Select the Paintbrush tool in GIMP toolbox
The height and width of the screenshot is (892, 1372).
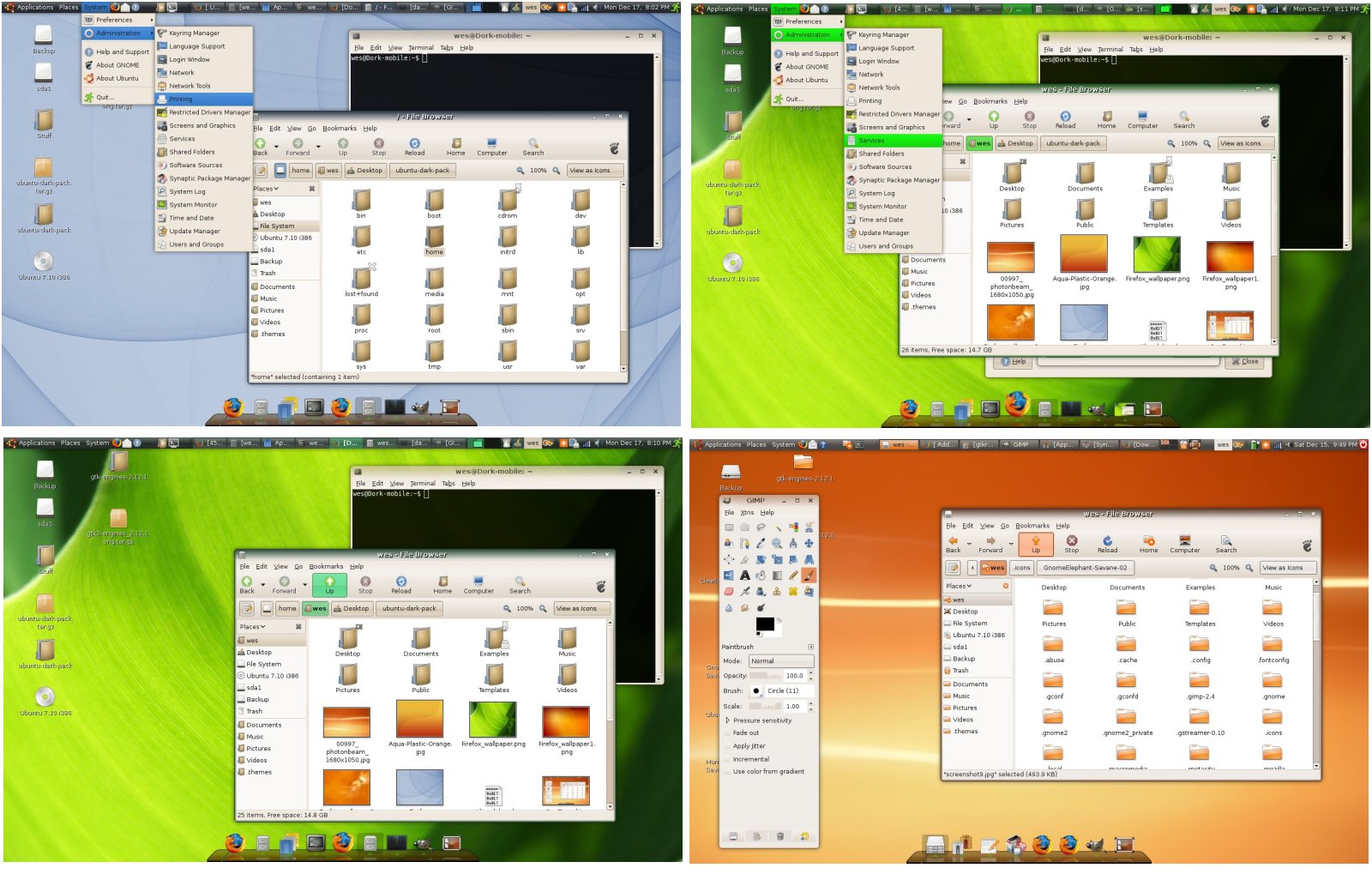pyautogui.click(x=809, y=575)
